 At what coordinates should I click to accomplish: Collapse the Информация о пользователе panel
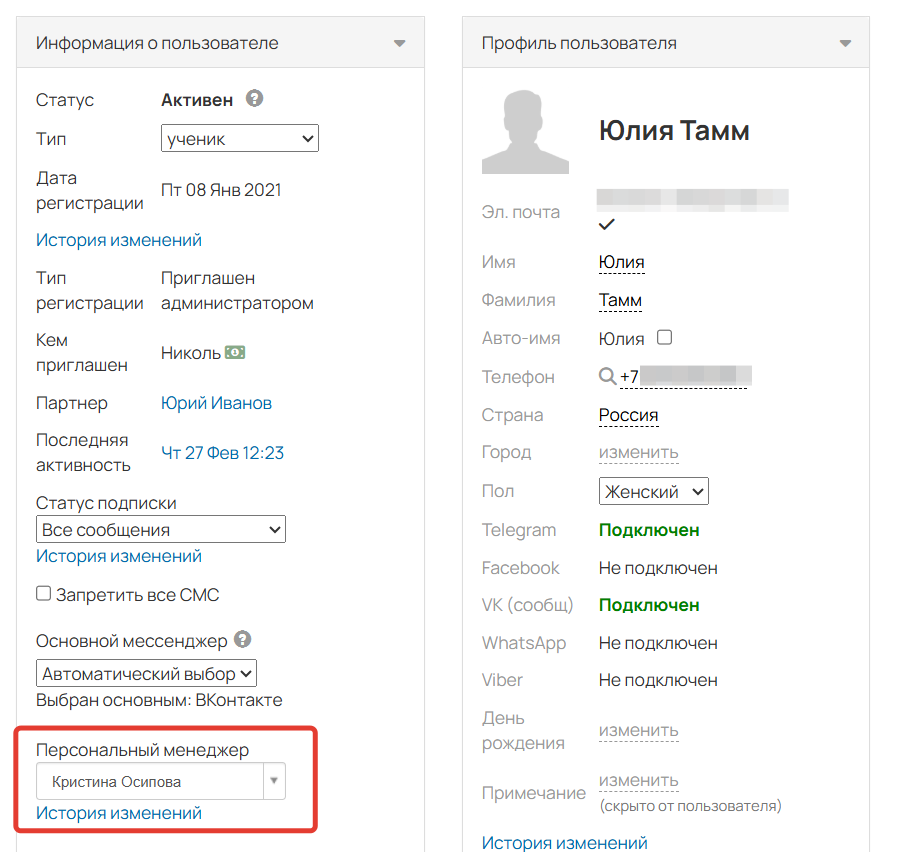399,44
